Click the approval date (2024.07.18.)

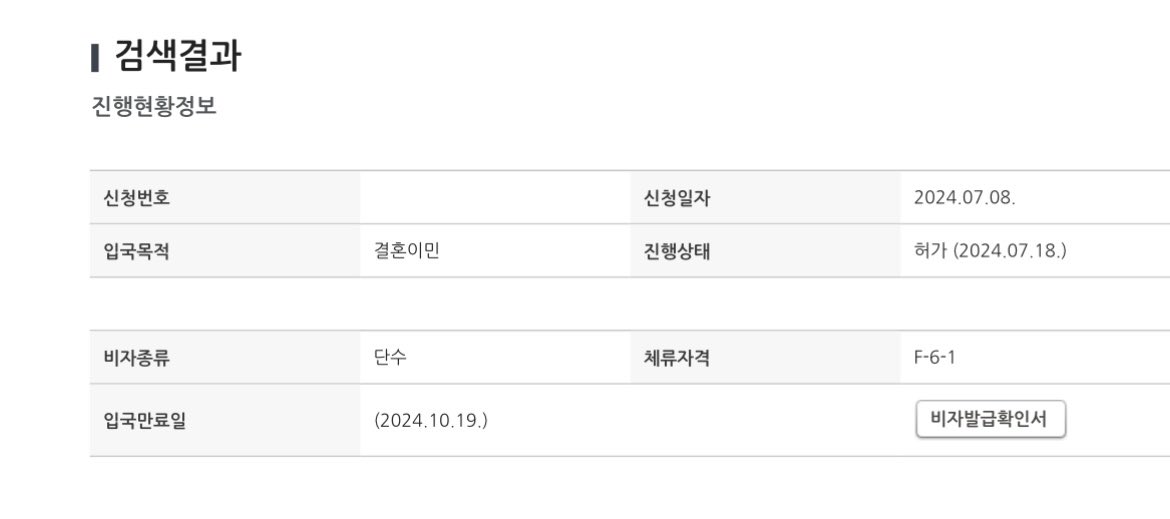pyautogui.click(x=1010, y=251)
